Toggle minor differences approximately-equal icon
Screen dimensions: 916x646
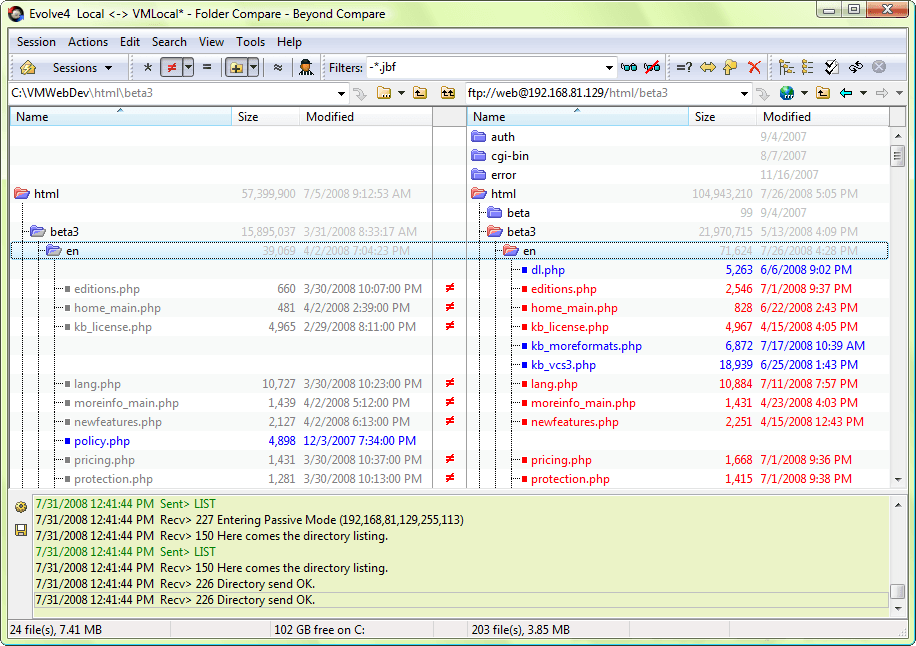coord(278,68)
